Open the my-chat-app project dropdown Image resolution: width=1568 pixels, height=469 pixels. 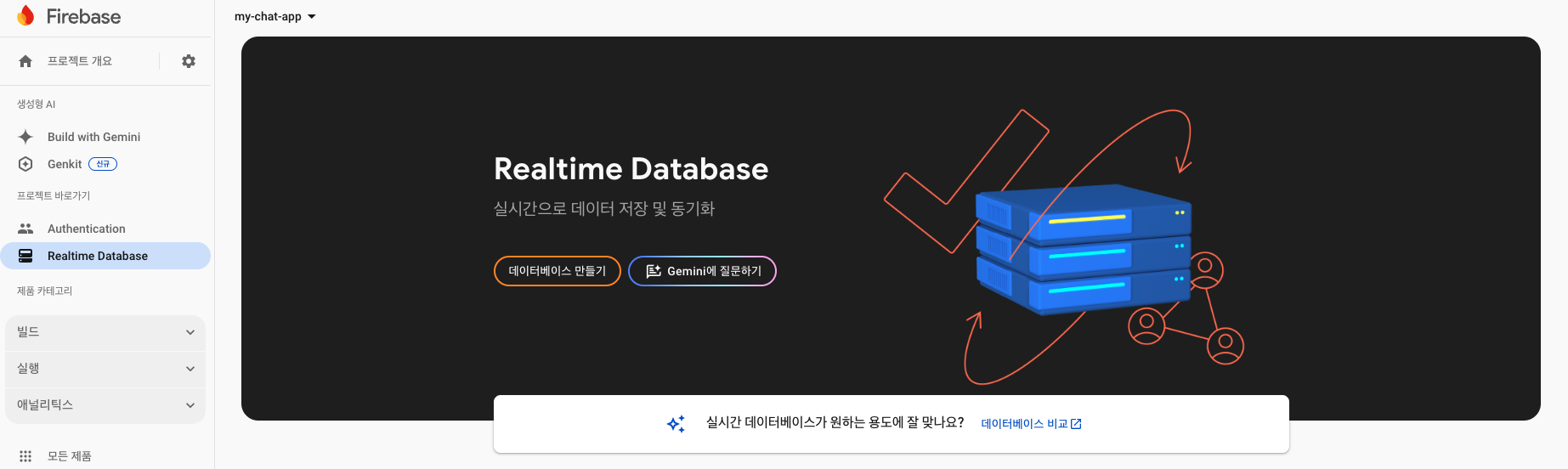tap(275, 16)
